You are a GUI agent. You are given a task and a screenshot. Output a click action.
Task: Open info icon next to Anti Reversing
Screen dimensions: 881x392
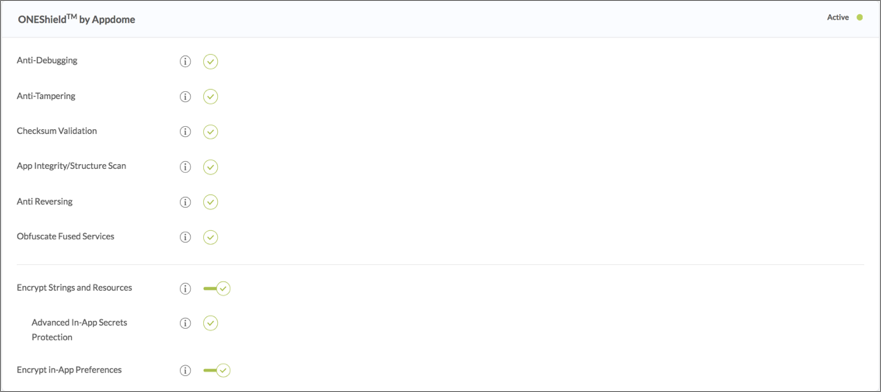coord(185,202)
